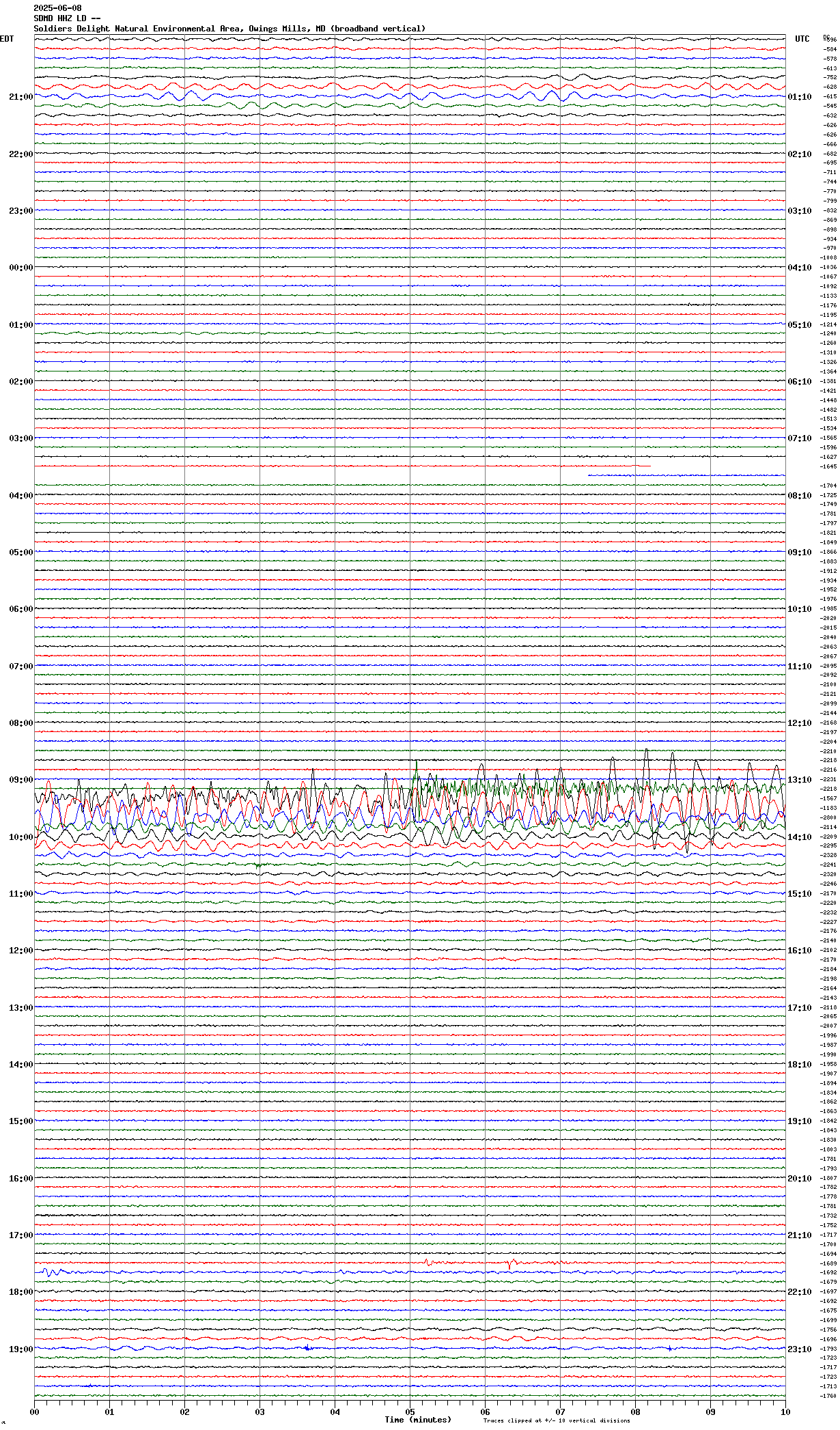Click the traces clipped footnote text
This screenshot has height=1430, width=840.
(x=557, y=1421)
